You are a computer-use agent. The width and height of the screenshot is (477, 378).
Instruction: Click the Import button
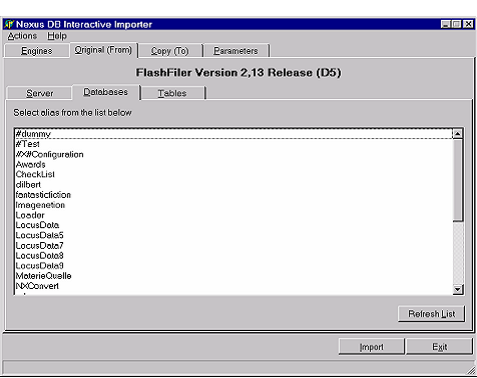pos(372,347)
